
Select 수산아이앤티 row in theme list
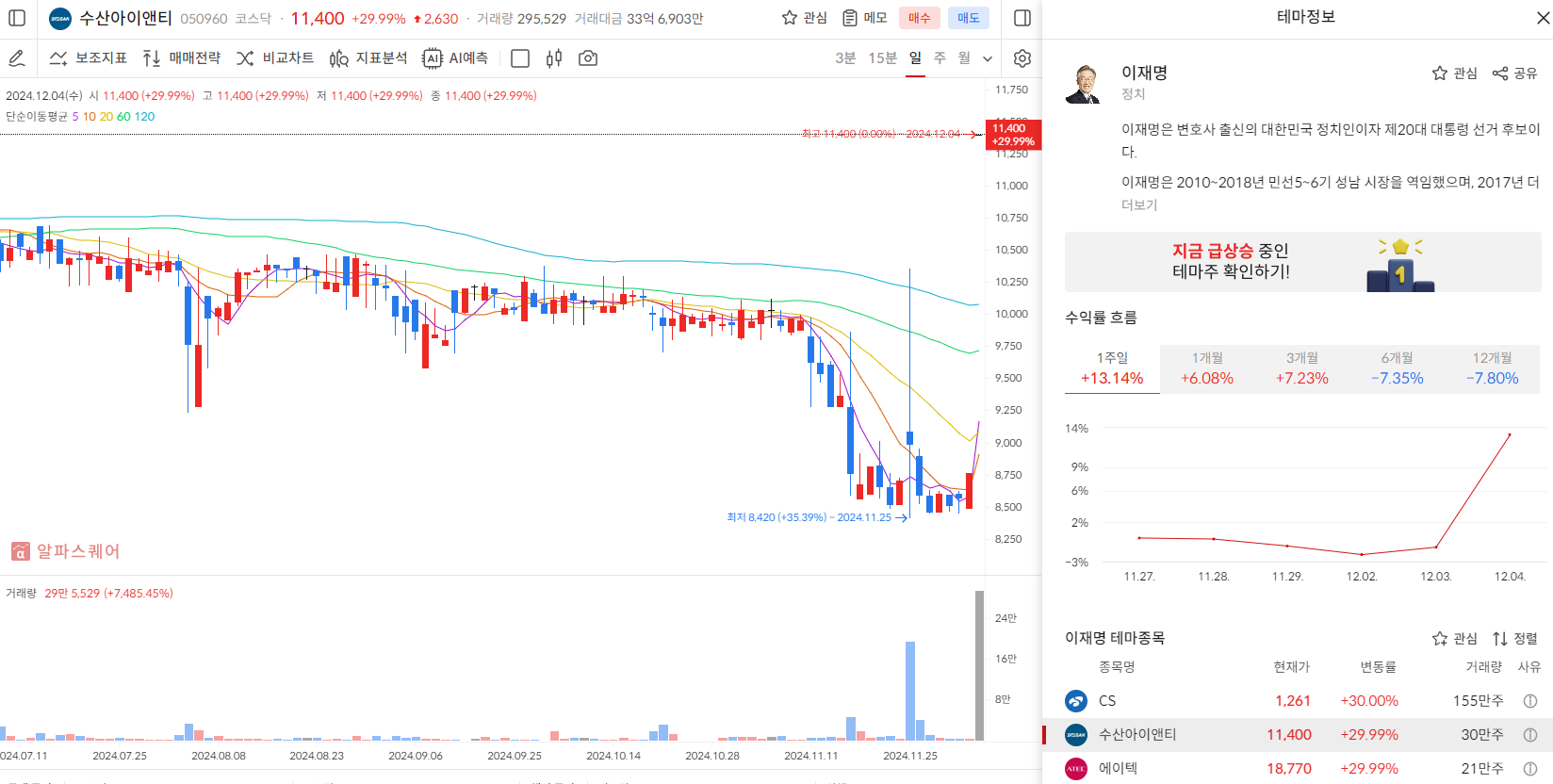pyautogui.click(x=1298, y=735)
